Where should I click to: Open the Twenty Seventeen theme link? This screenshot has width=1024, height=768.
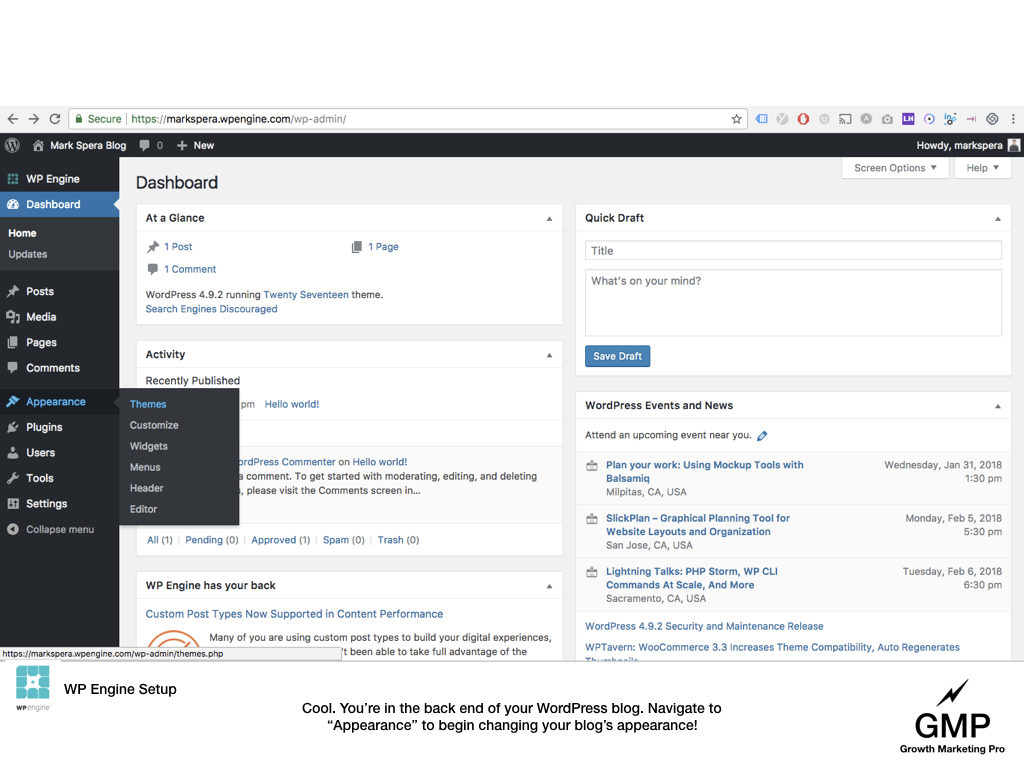point(306,295)
